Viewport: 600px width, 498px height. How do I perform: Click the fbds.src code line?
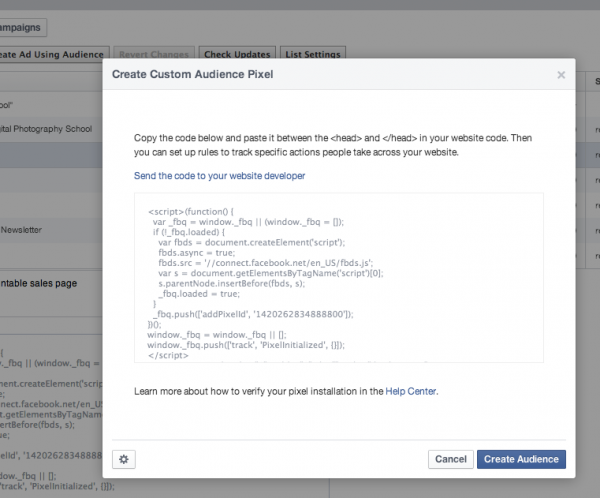click(x=266, y=263)
